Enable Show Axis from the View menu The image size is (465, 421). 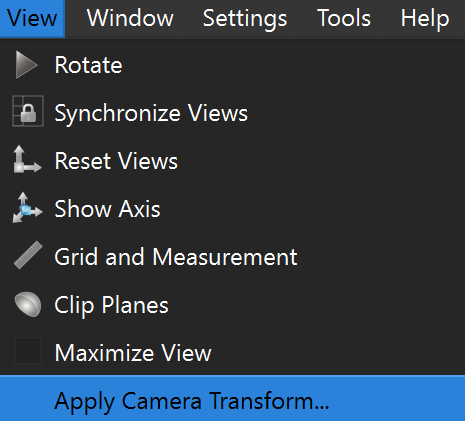[x=107, y=209]
